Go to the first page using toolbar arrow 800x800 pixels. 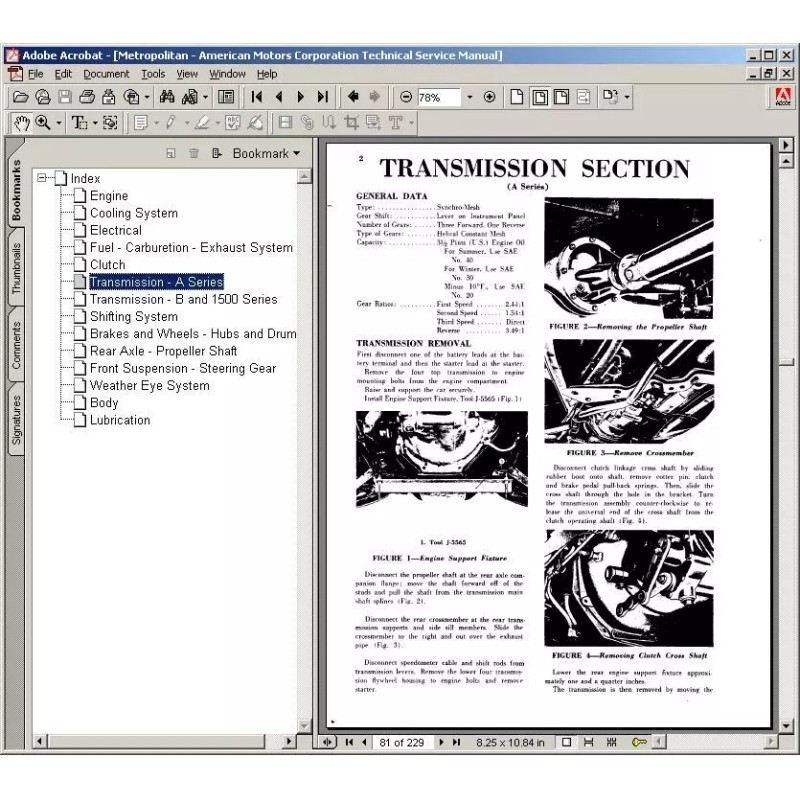(x=257, y=97)
